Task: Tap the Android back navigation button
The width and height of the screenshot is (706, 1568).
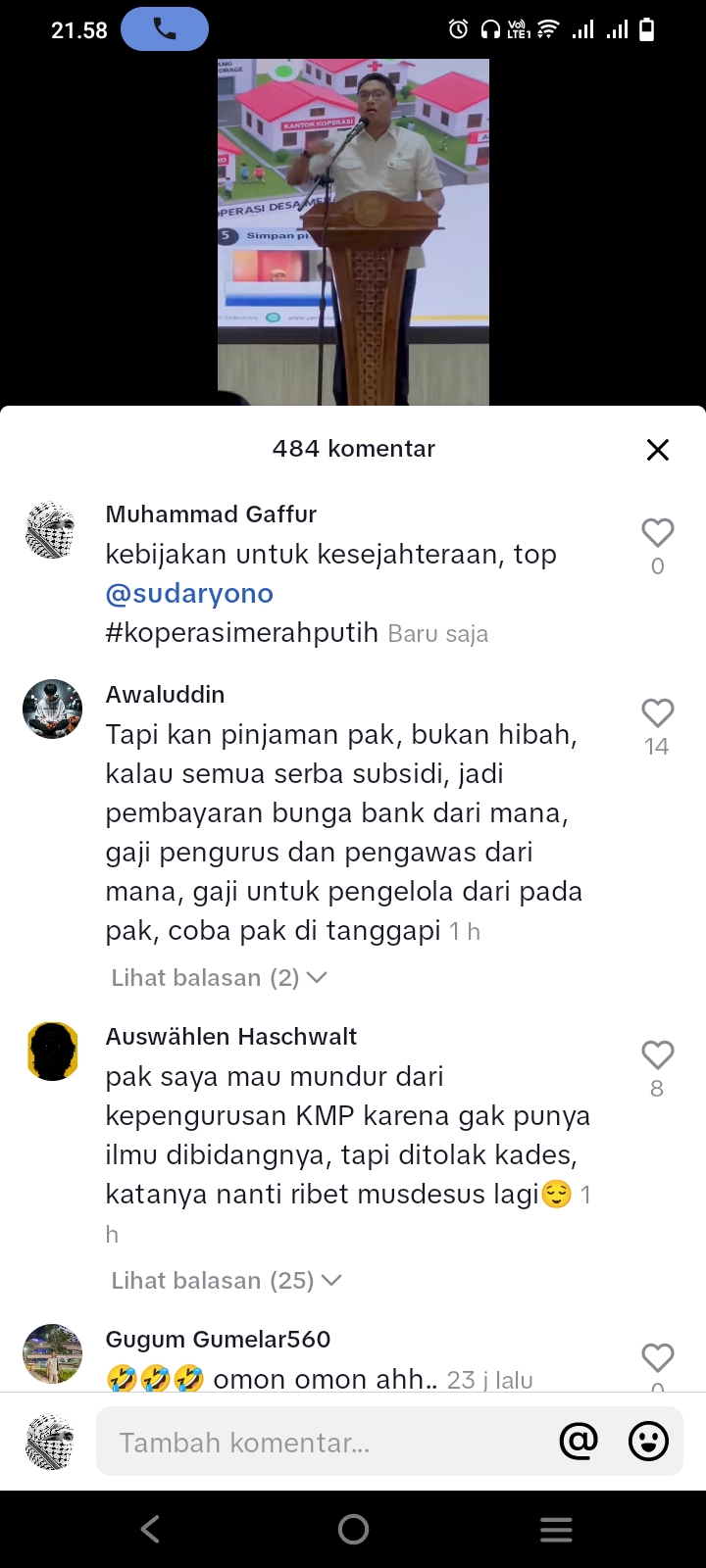Action: click(x=150, y=1530)
